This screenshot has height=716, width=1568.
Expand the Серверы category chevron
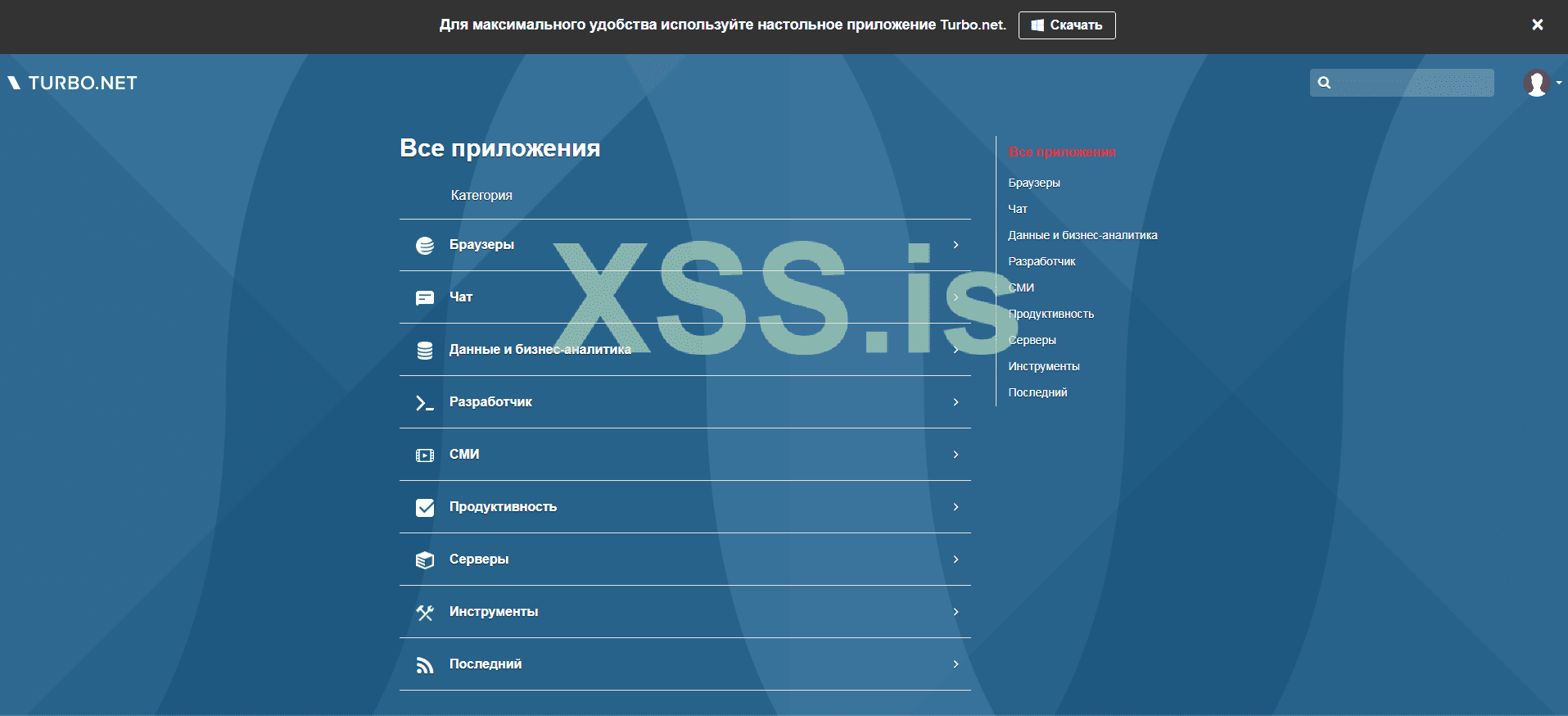956,560
